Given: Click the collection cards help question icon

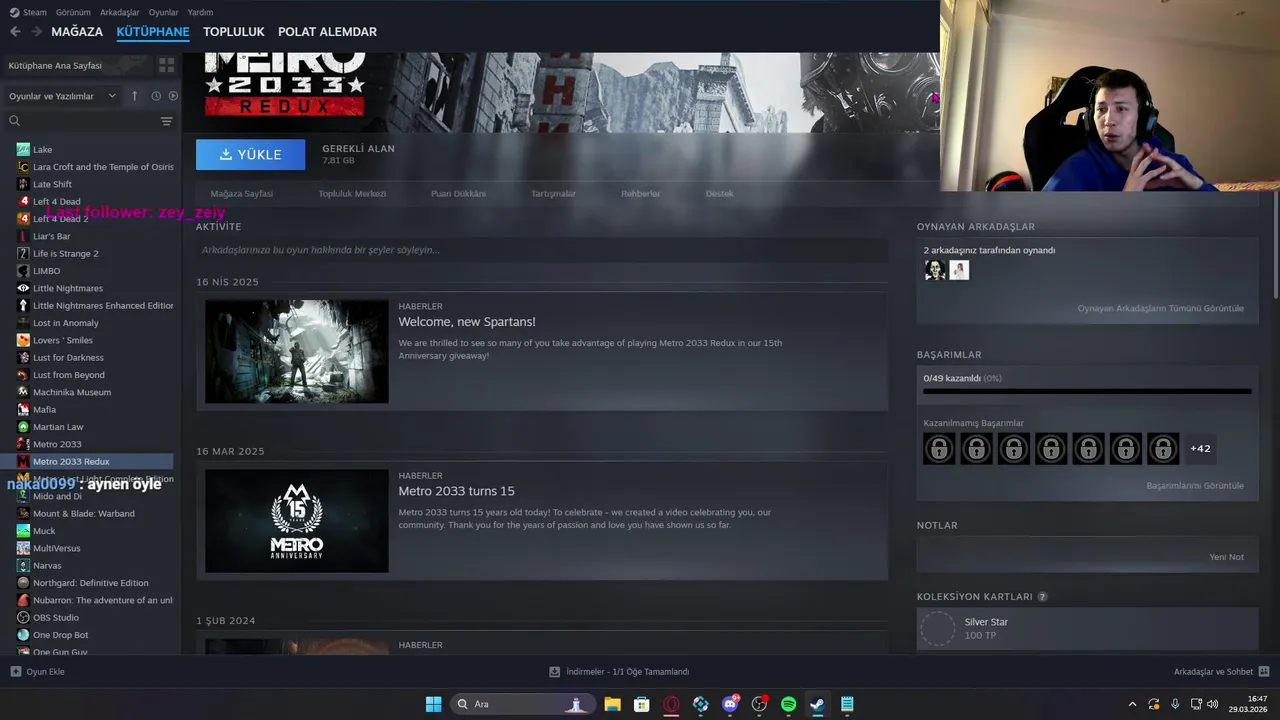Looking at the screenshot, I should pos(1042,597).
